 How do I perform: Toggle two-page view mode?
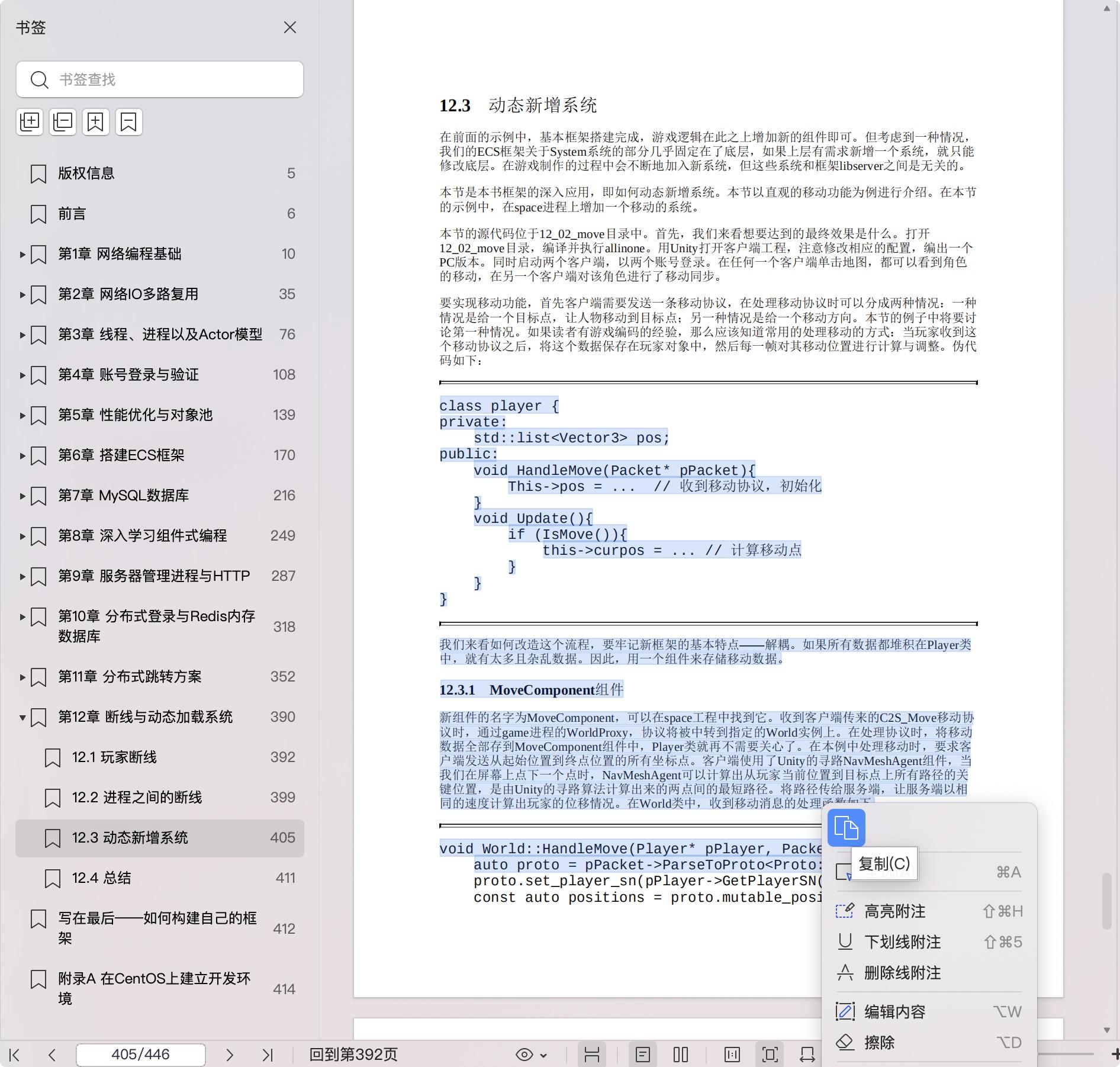click(x=681, y=1055)
